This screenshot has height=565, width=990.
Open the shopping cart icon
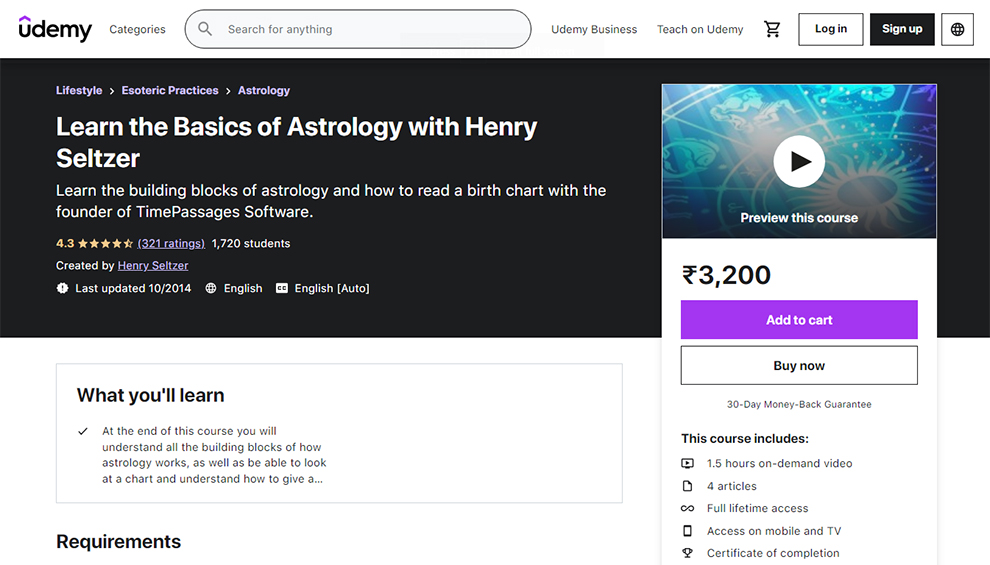772,30
